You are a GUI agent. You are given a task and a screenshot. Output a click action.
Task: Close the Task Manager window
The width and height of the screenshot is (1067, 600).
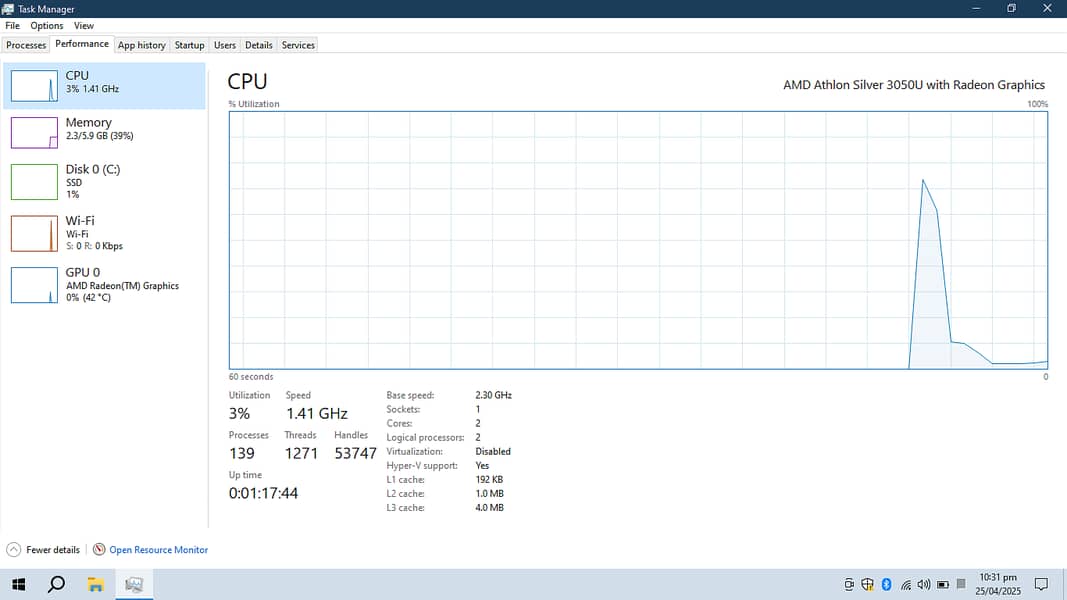click(1047, 9)
